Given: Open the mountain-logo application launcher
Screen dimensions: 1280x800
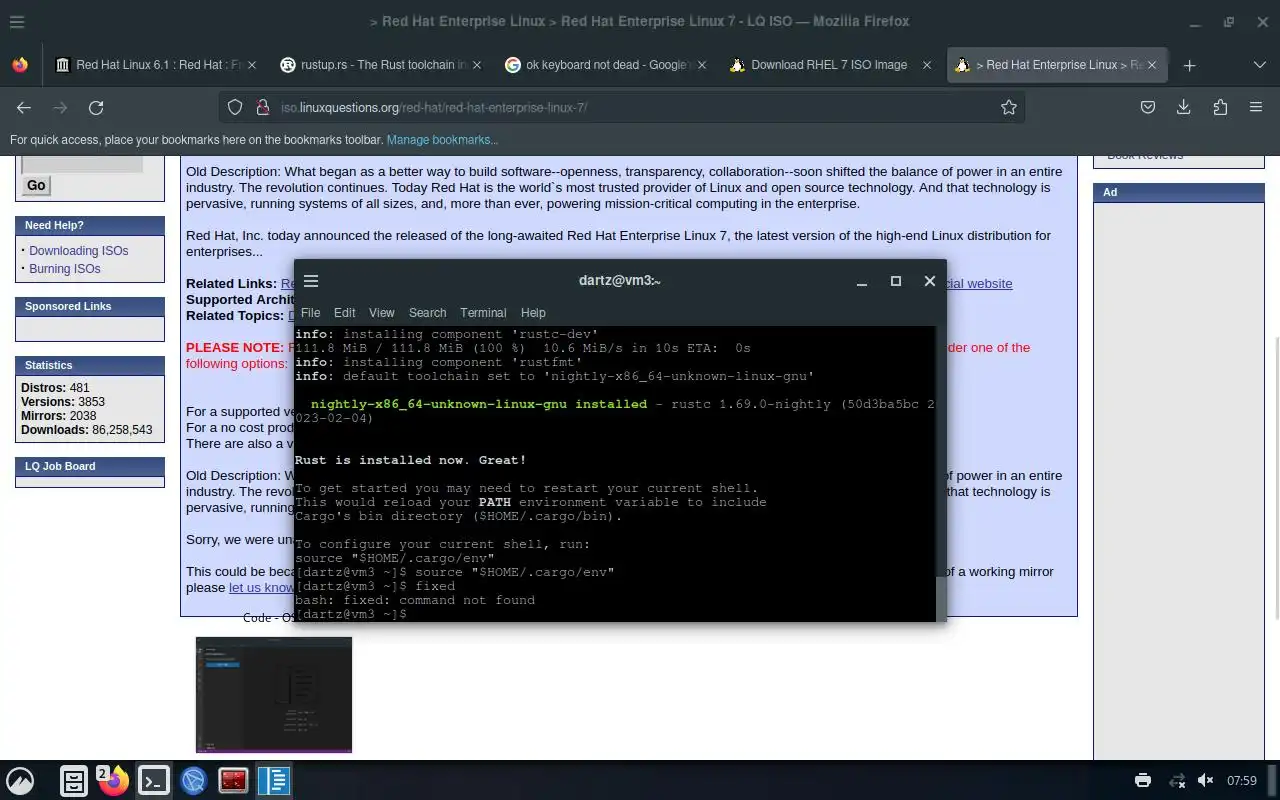Looking at the screenshot, I should [x=20, y=781].
